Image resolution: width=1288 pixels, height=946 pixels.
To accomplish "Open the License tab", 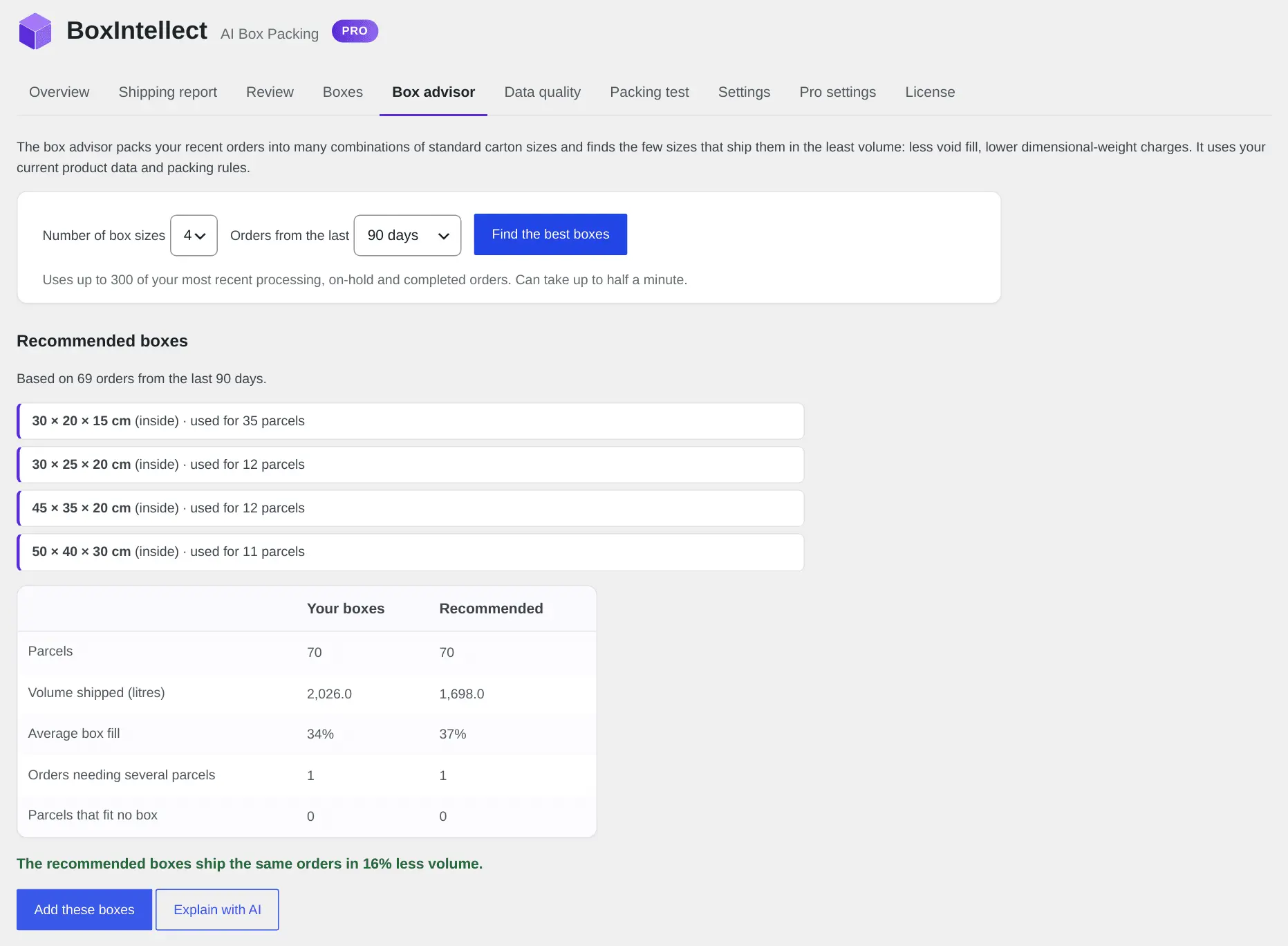I will [930, 92].
